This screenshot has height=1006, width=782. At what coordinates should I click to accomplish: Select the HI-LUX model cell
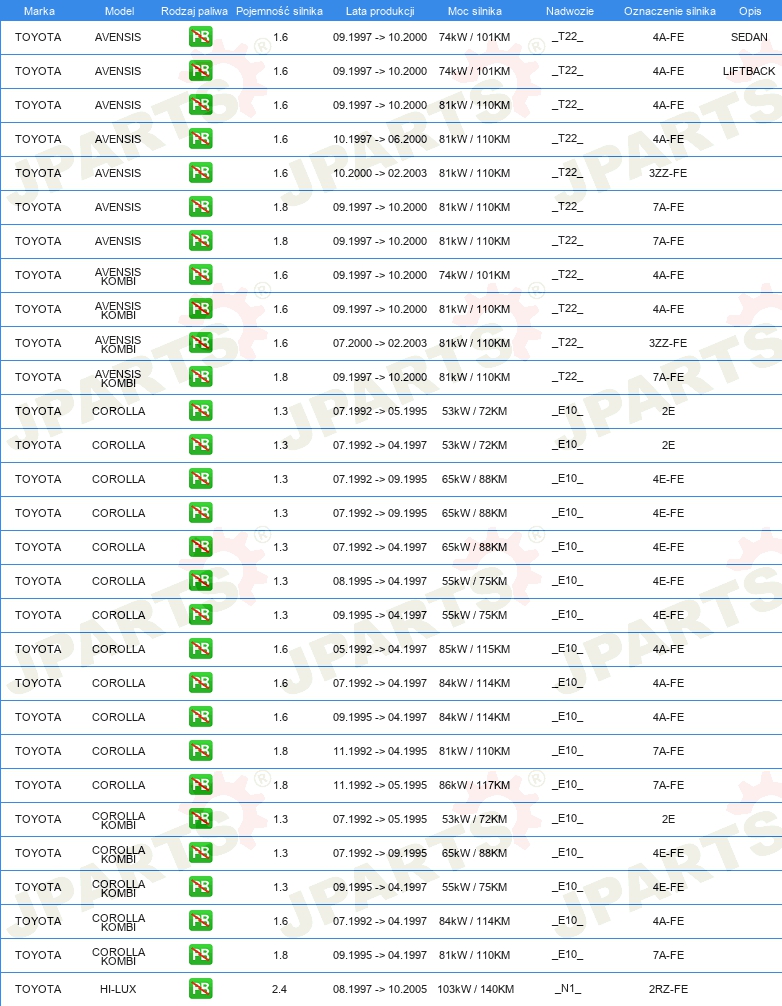tap(118, 989)
